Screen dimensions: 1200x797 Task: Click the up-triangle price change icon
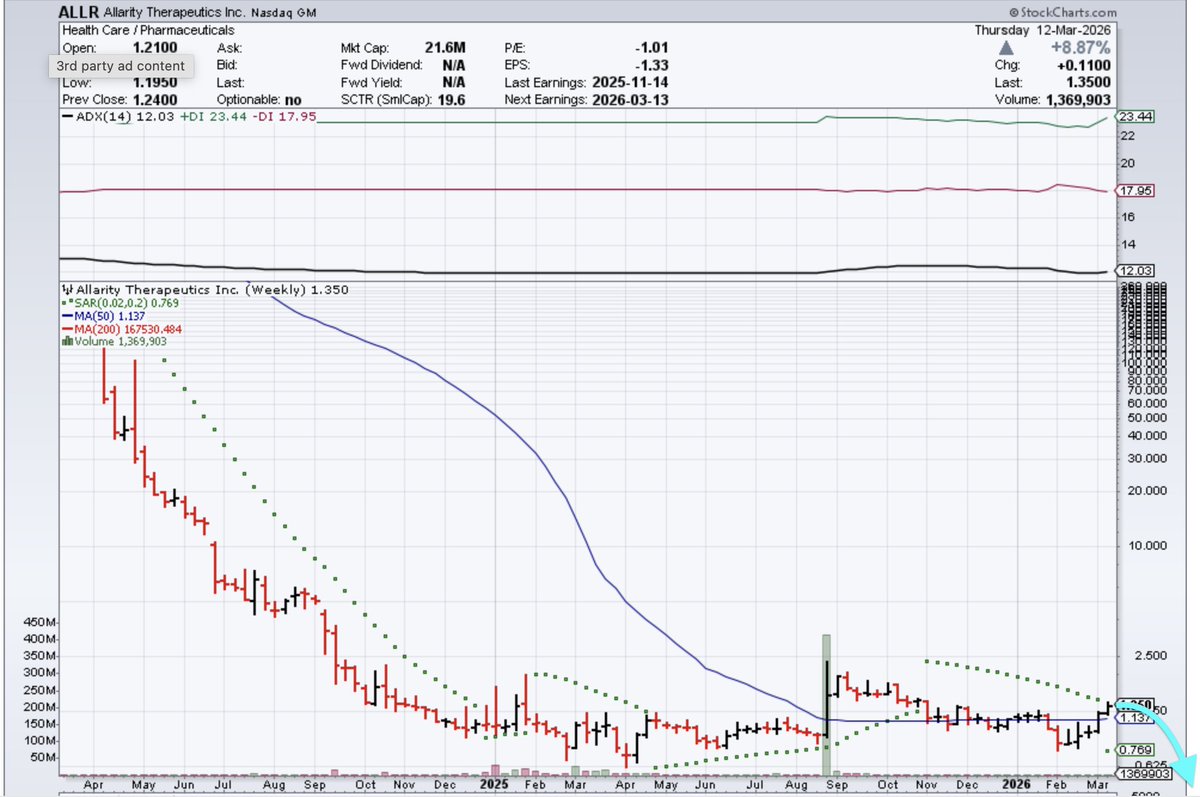pyautogui.click(x=1007, y=48)
